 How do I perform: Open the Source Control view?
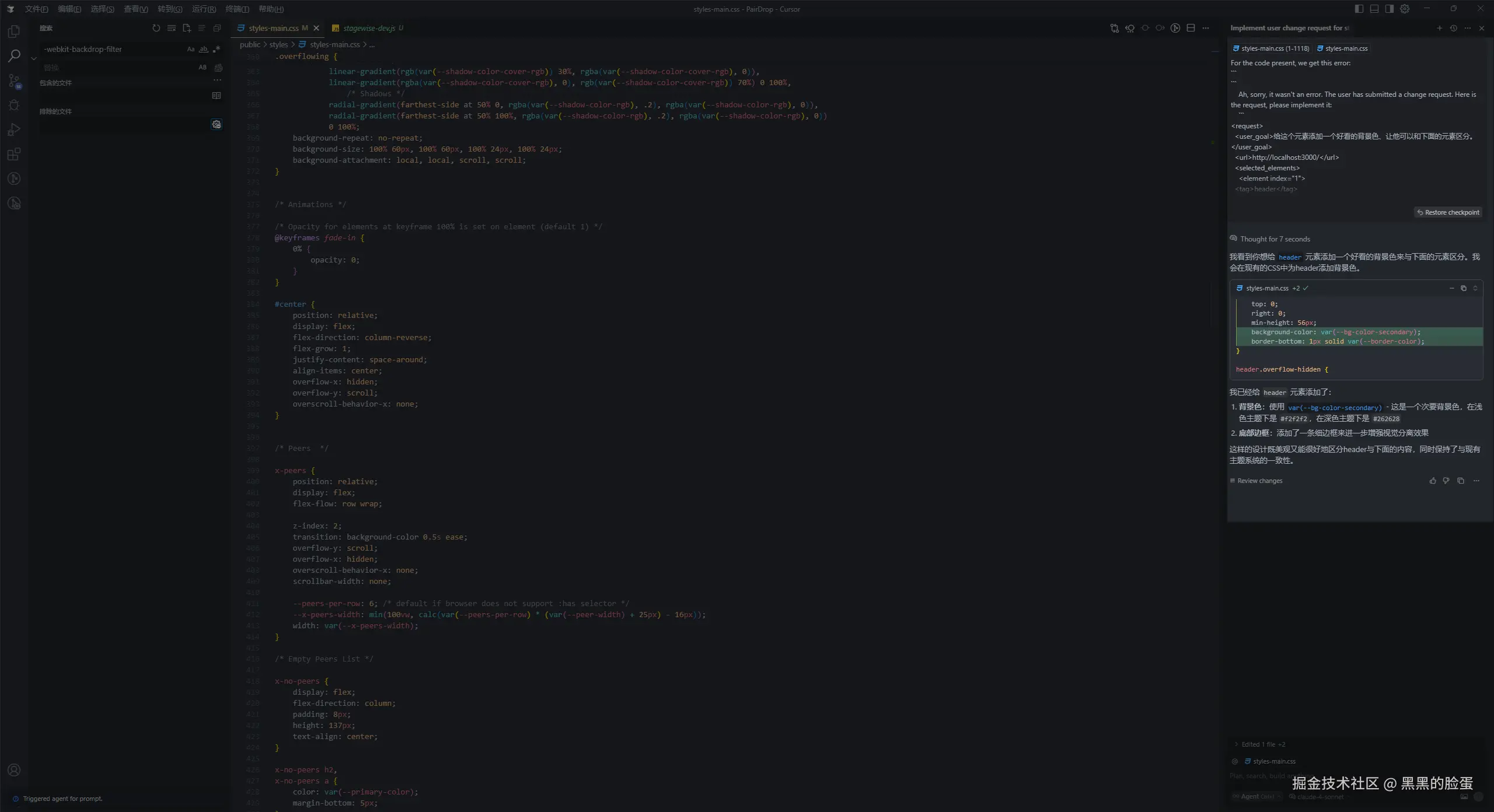click(14, 80)
